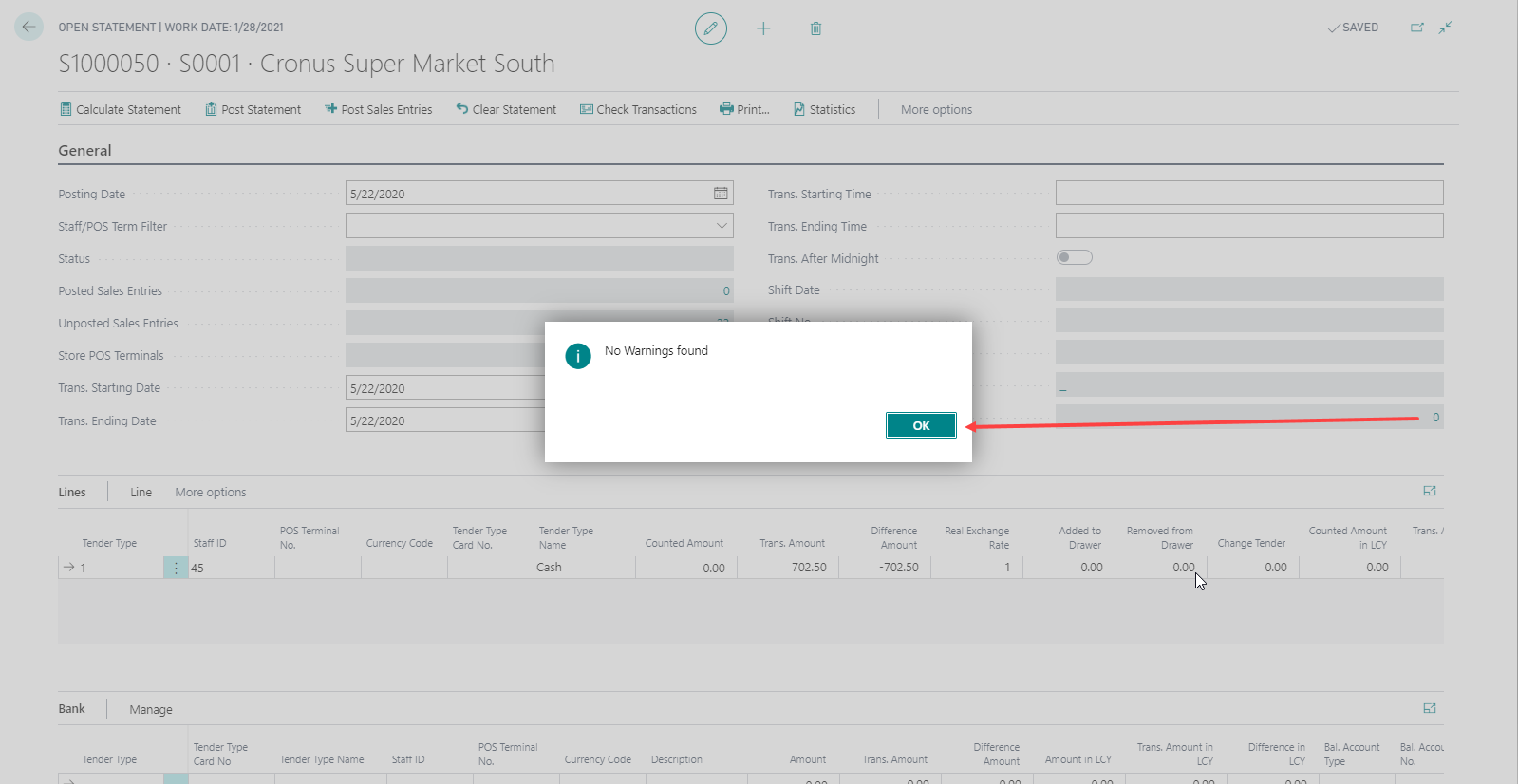Click the pencil edit icon

tap(710, 28)
